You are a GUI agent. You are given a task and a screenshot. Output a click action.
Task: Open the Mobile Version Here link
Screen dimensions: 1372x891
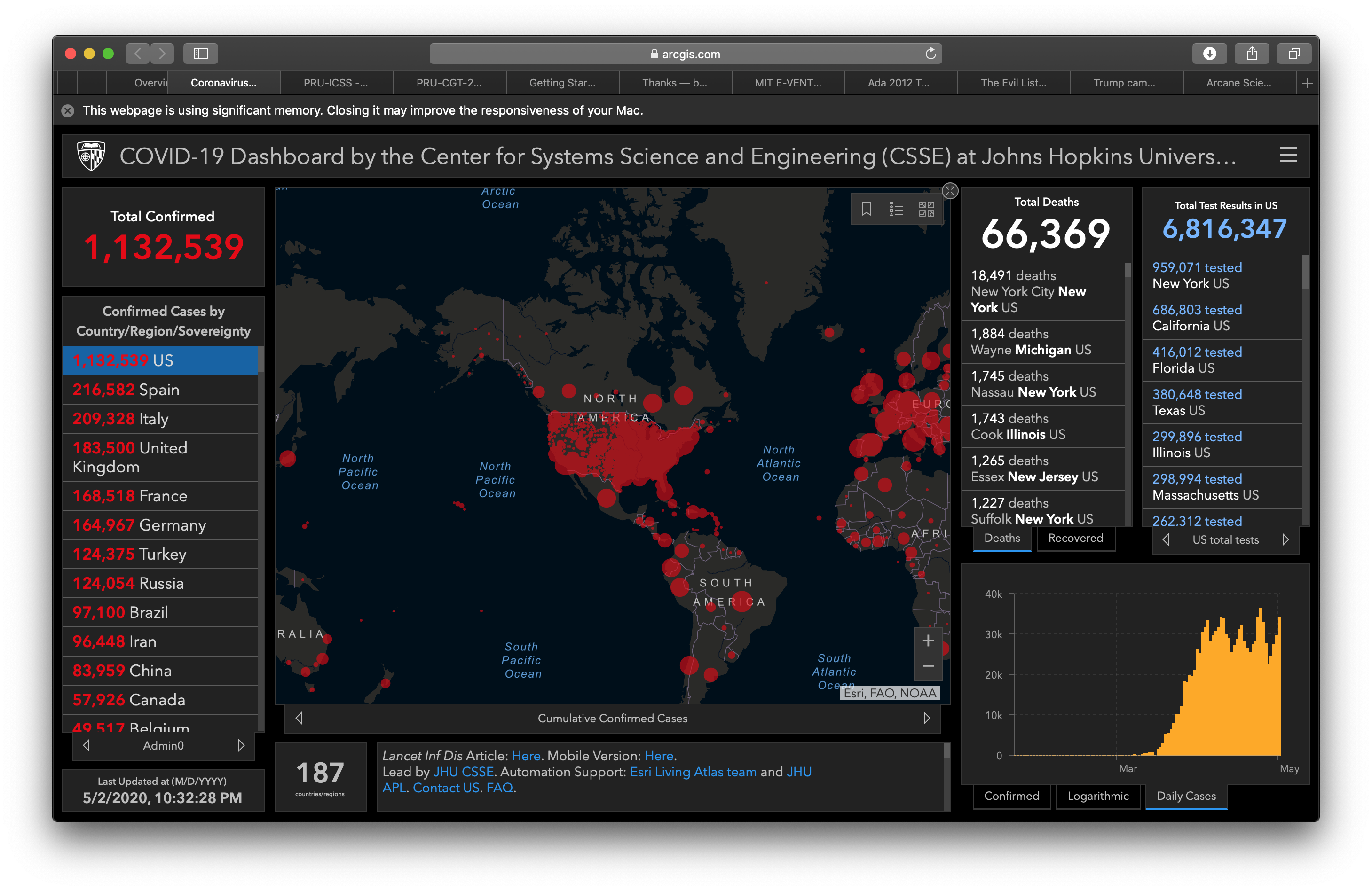tap(658, 756)
